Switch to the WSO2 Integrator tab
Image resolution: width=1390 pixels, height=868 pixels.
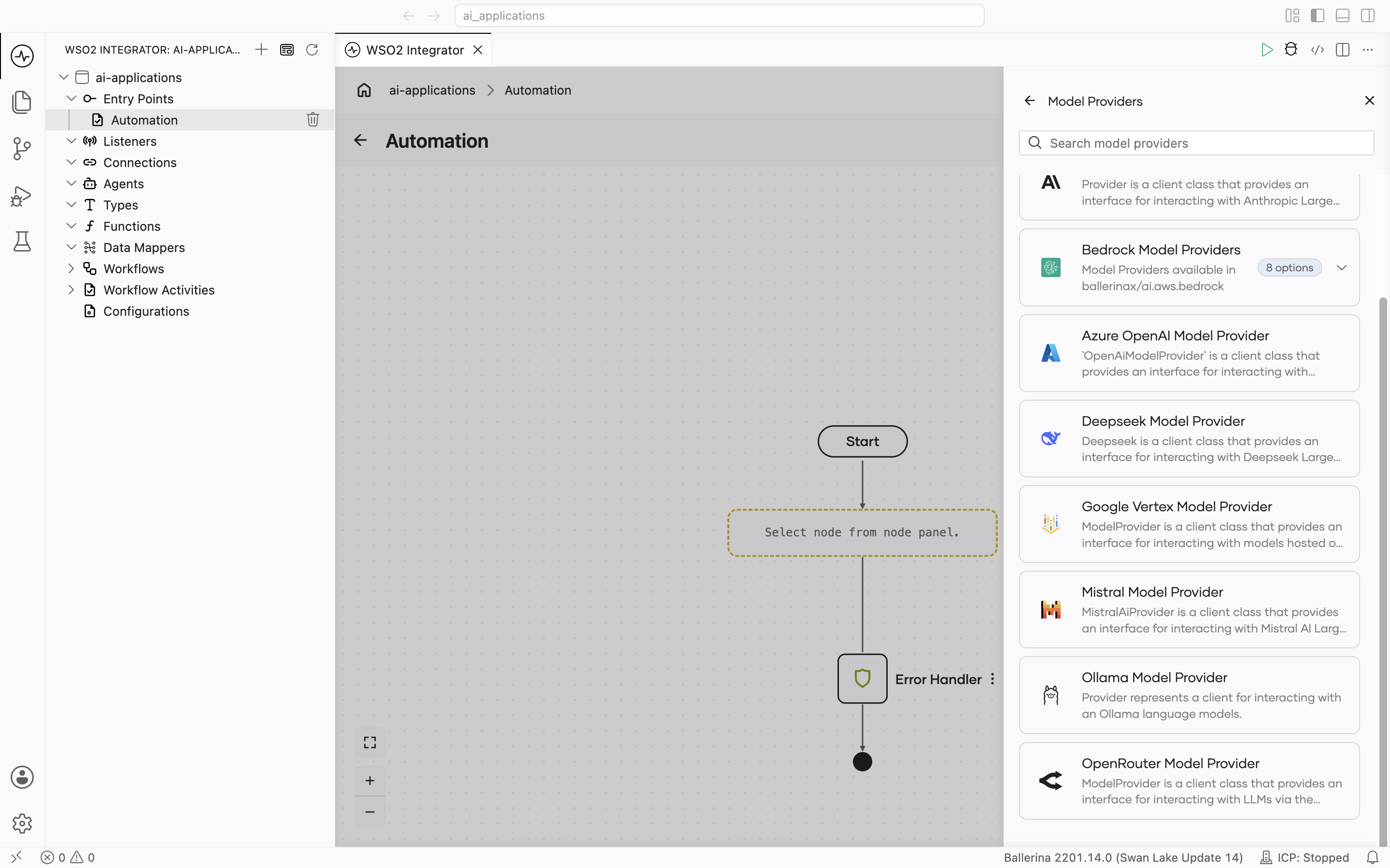[413, 50]
